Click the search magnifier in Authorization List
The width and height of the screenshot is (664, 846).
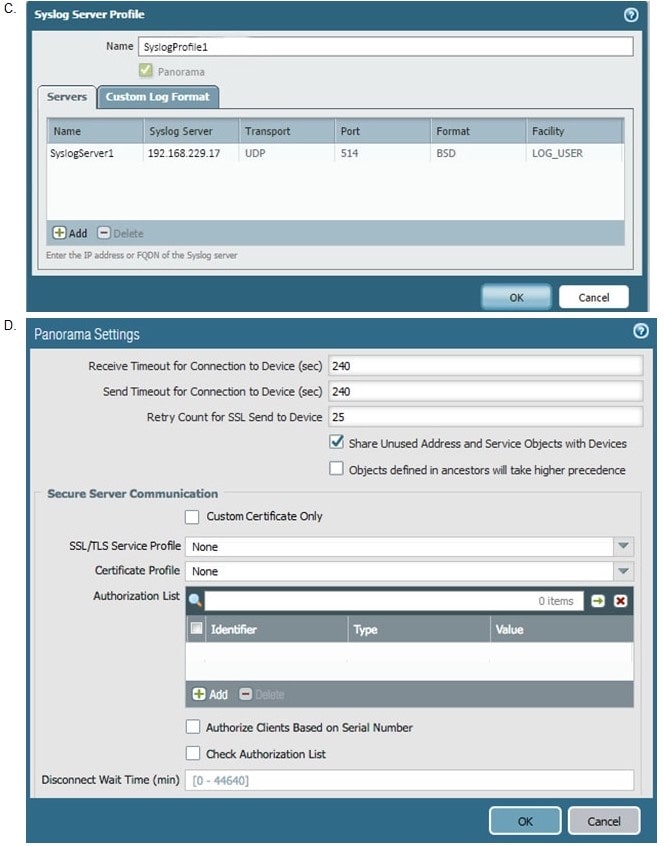[195, 601]
